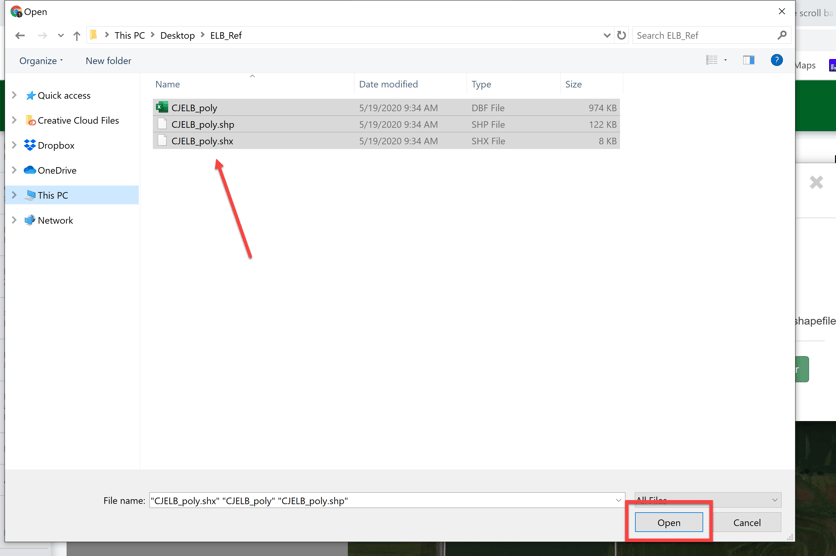Screen dimensions: 836x556
Task: Click the Open button
Action: [x=669, y=522]
